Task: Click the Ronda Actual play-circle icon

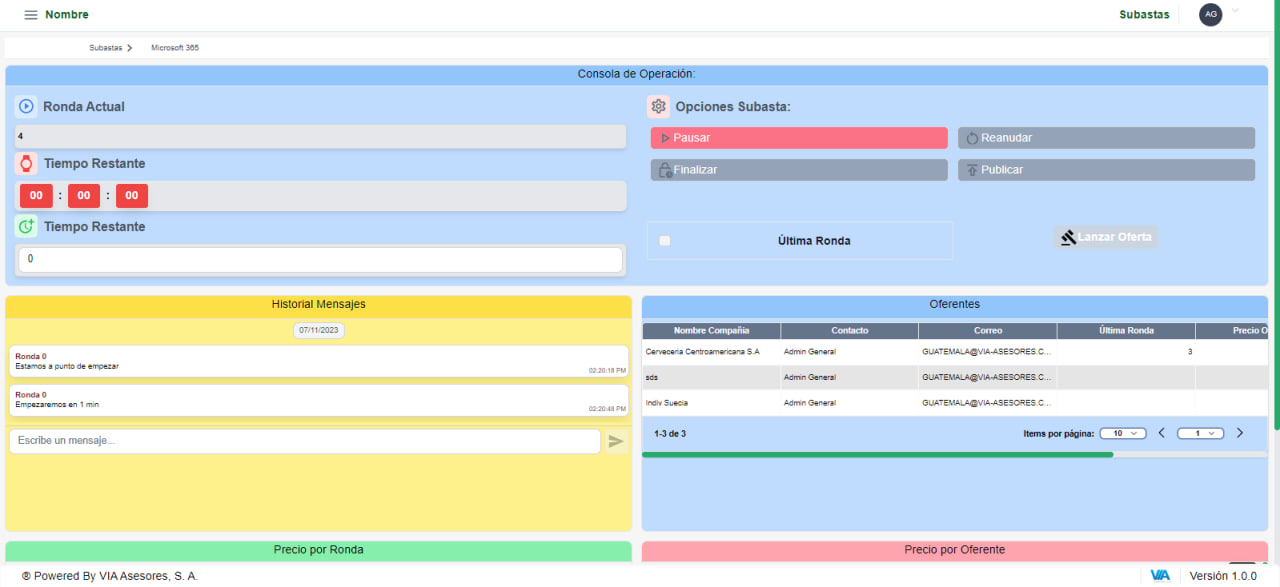Action: pyautogui.click(x=26, y=106)
